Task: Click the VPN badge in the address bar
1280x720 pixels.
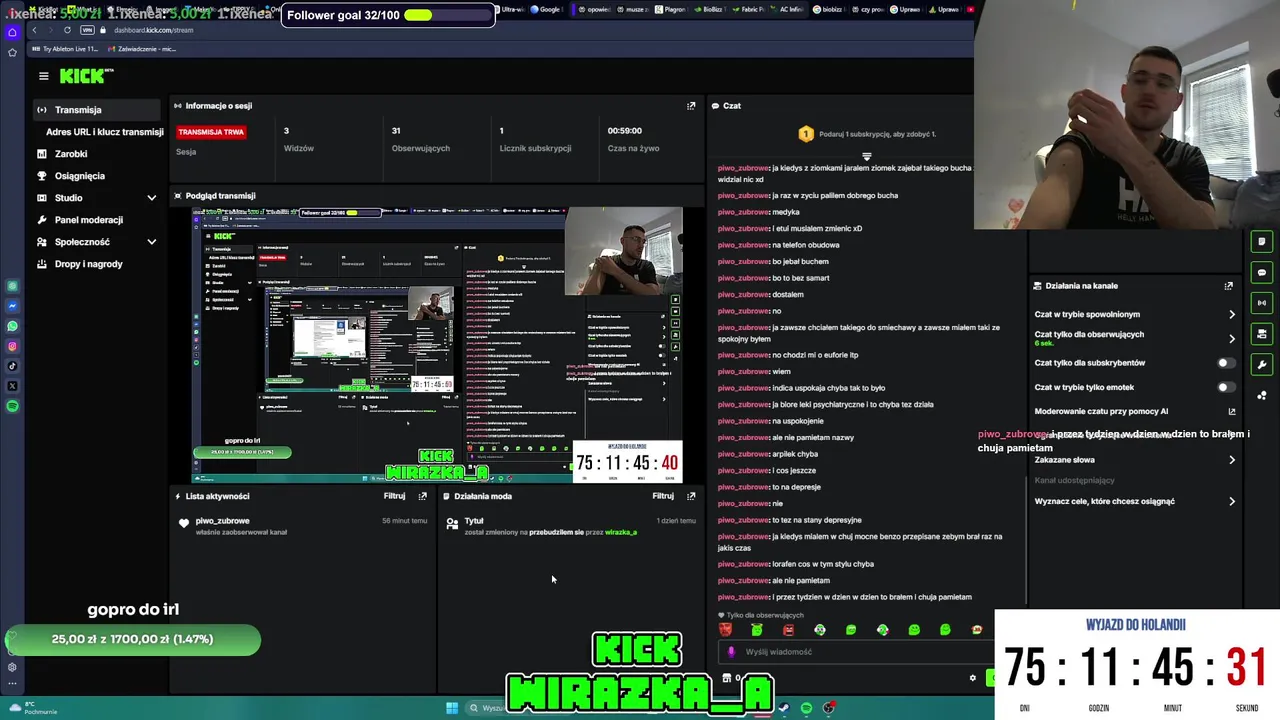Action: pos(87,30)
